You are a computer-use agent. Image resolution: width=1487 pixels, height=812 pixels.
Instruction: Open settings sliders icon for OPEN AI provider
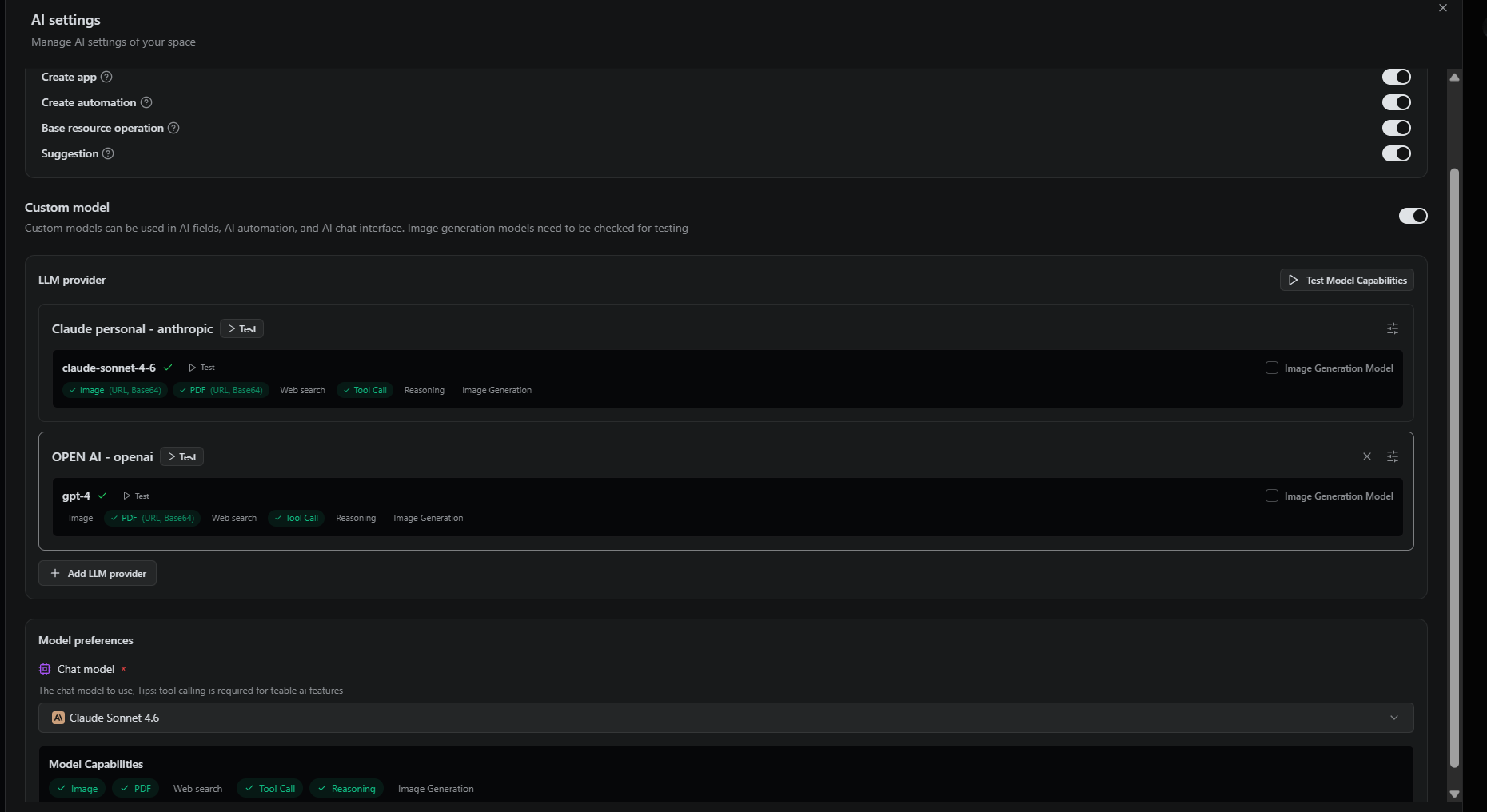coord(1393,456)
